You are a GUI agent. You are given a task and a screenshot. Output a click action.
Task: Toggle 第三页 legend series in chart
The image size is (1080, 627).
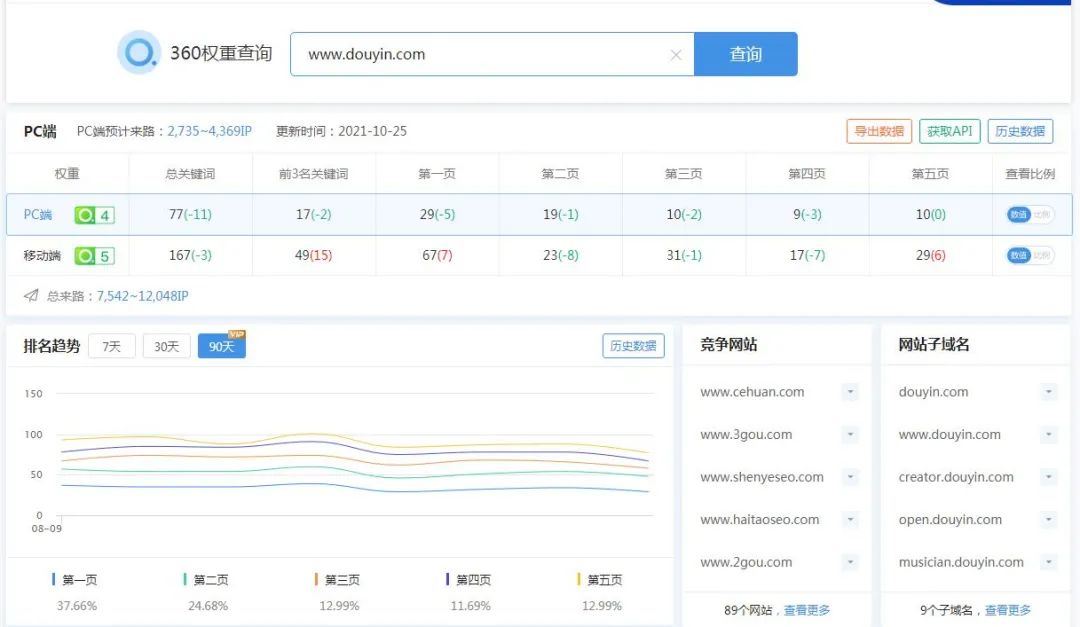click(x=337, y=579)
